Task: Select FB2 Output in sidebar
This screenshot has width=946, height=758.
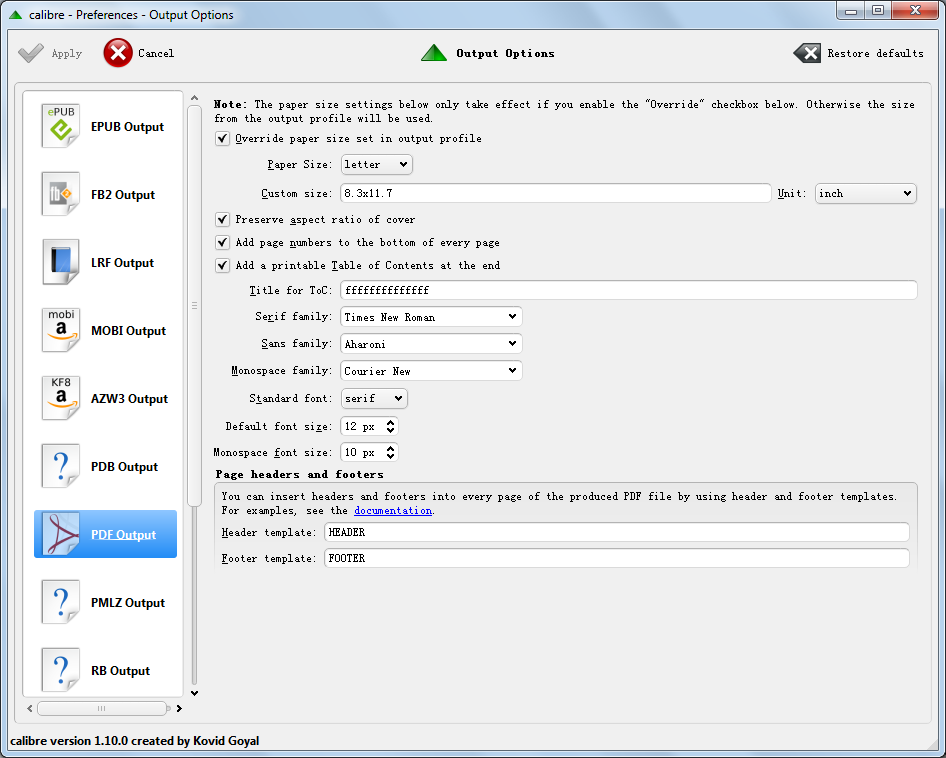Action: pyautogui.click(x=106, y=194)
